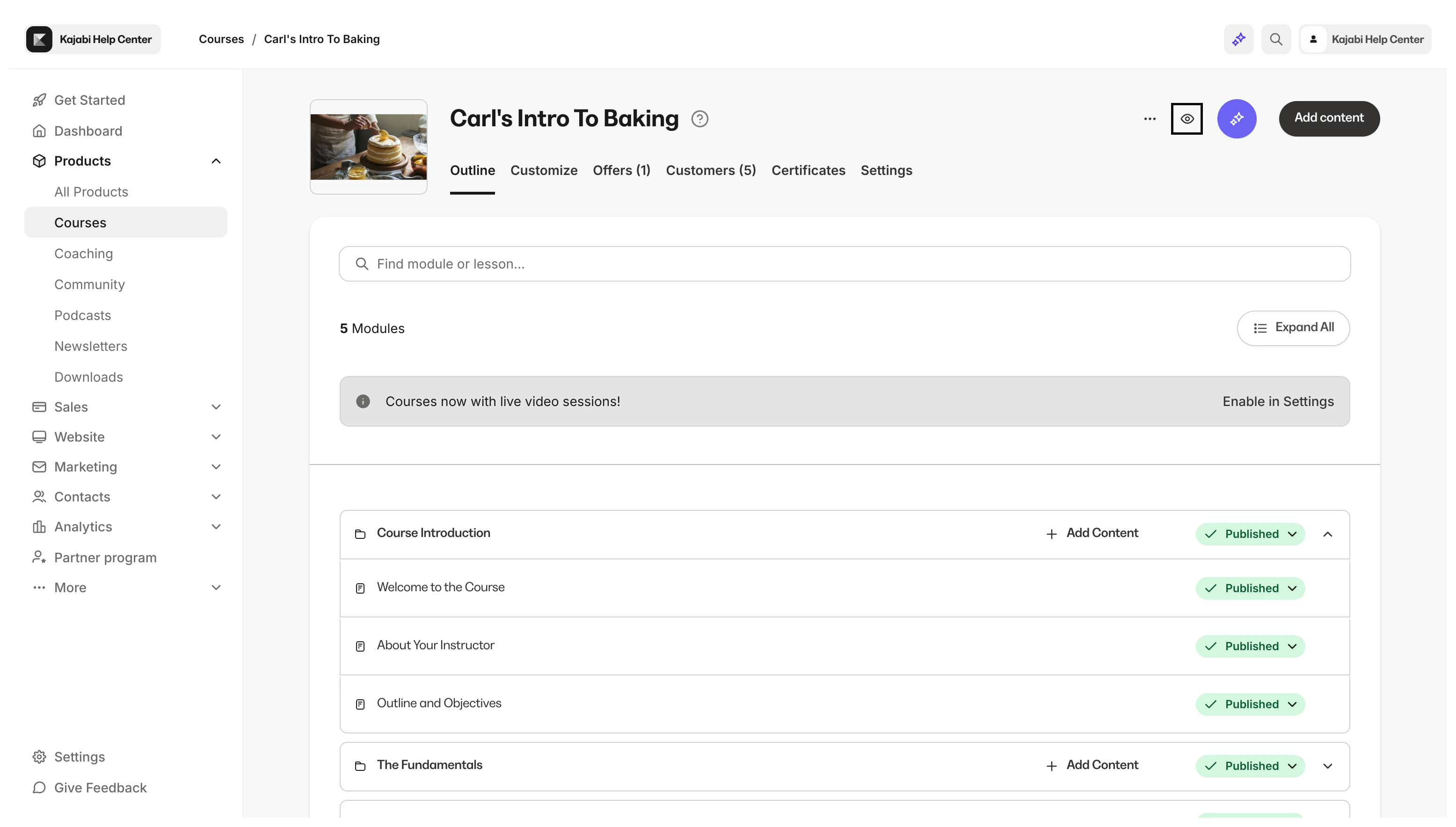Expand The Fundamentals module chevron

click(1328, 766)
